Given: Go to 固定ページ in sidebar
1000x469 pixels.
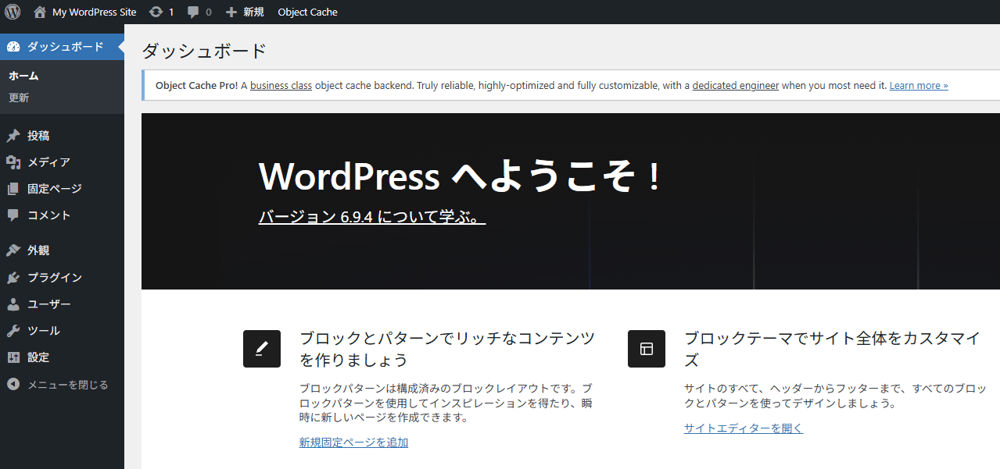Looking at the screenshot, I should point(54,188).
